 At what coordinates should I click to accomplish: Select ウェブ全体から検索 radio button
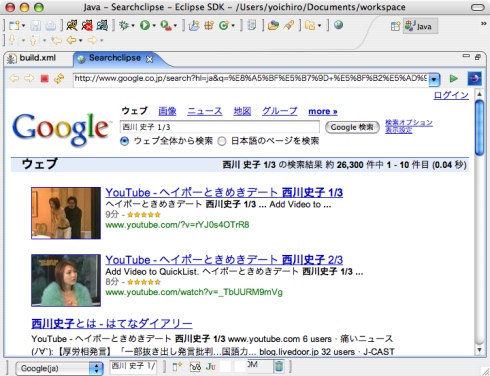pyautogui.click(x=124, y=141)
